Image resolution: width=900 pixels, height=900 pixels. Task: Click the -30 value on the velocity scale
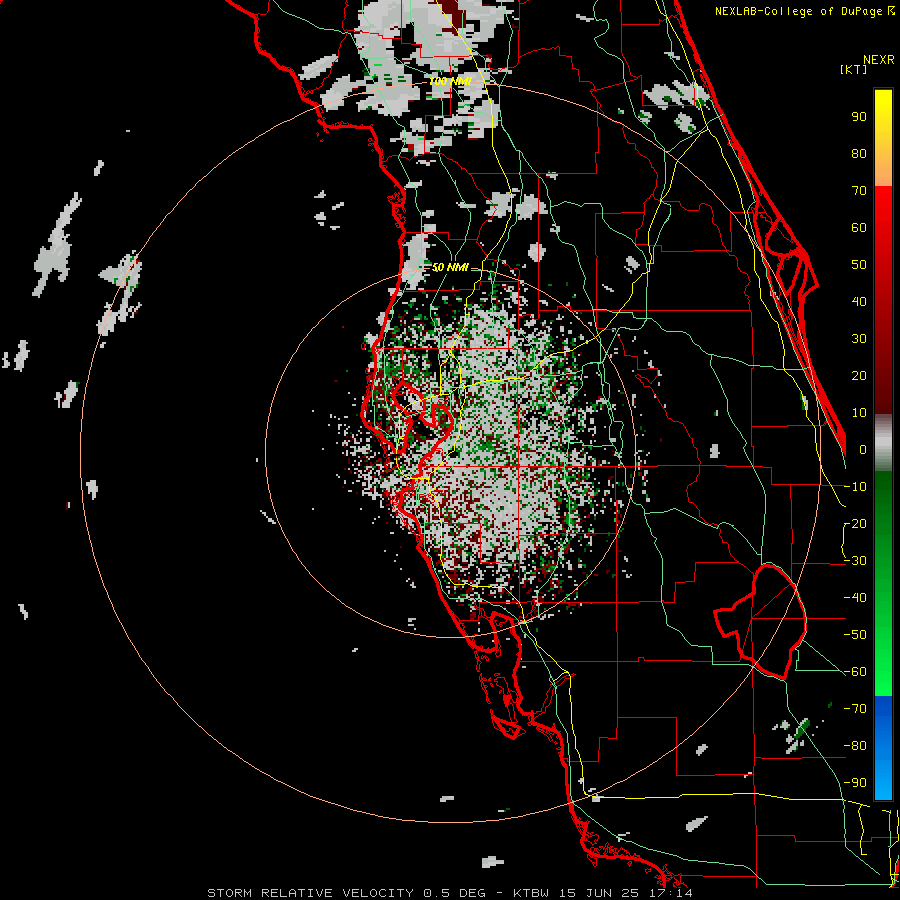[x=855, y=561]
